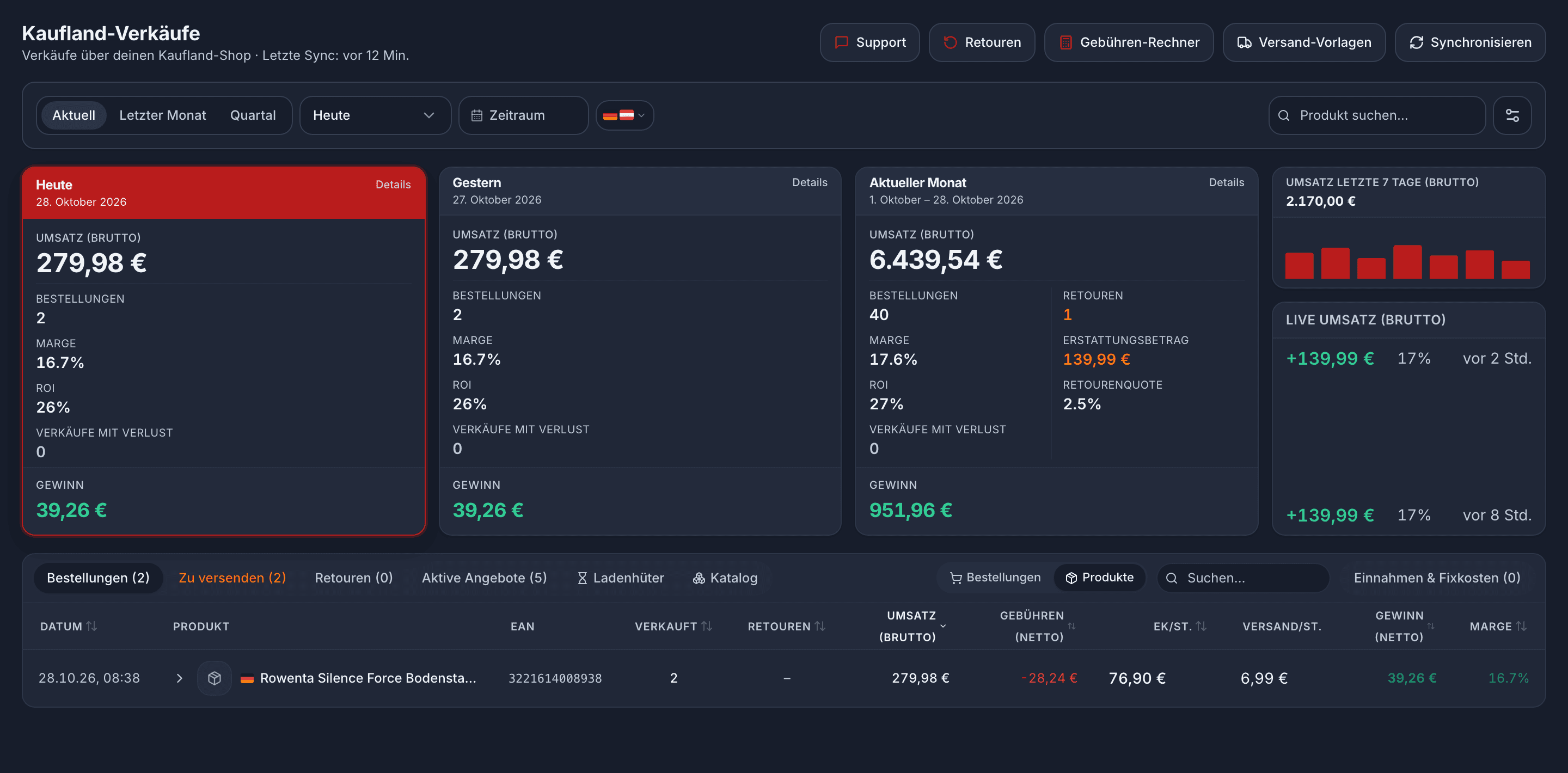Click live sale from vor 8 Std.
The height and width of the screenshot is (773, 1568).
[x=1408, y=516]
